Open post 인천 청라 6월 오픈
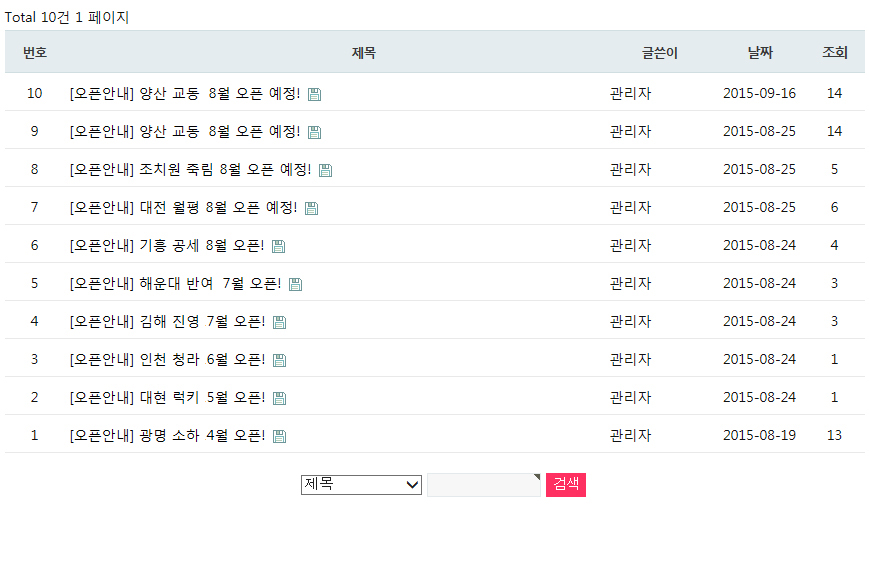This screenshot has width=869, height=561. click(x=167, y=360)
